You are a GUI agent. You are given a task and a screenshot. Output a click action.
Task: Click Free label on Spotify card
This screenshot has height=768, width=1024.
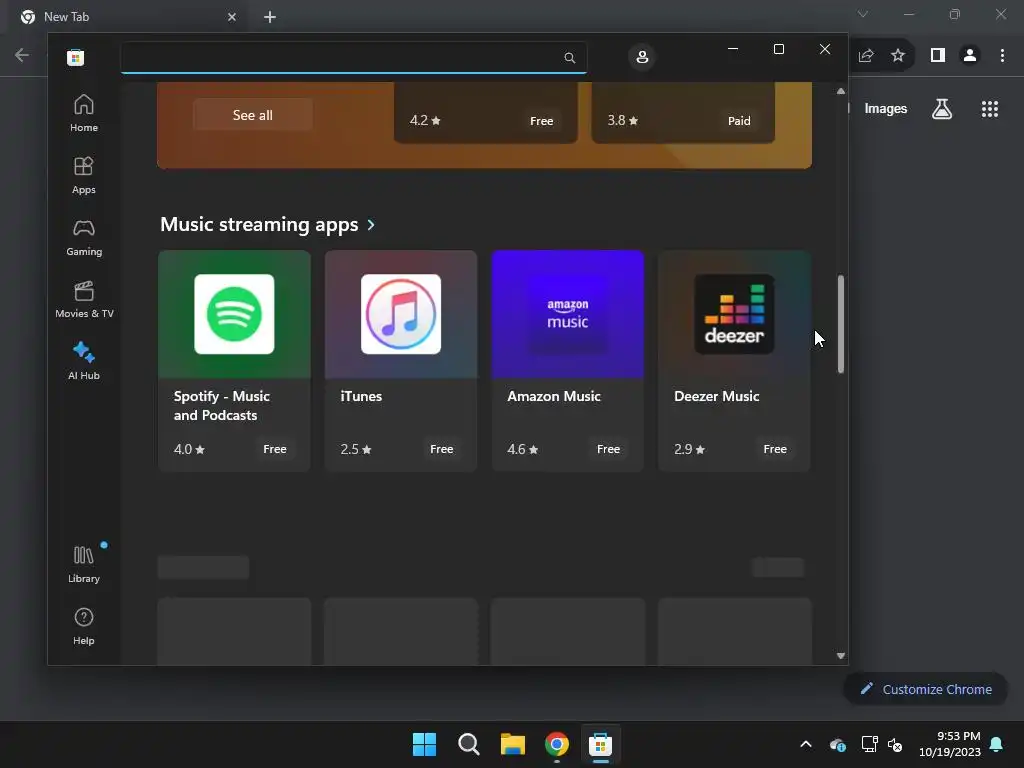tap(275, 449)
